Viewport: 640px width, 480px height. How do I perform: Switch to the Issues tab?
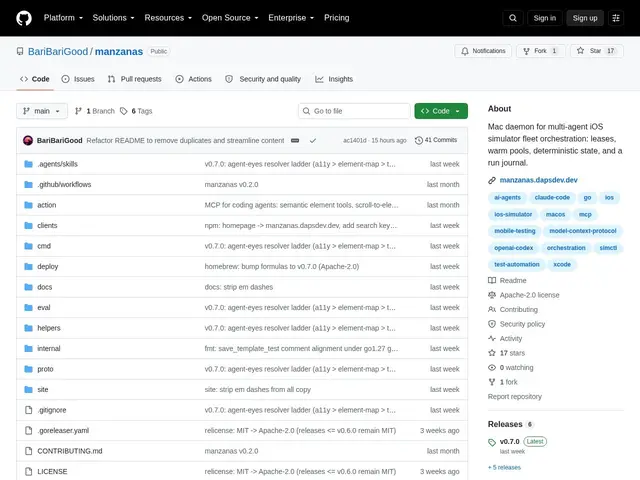tap(78, 79)
